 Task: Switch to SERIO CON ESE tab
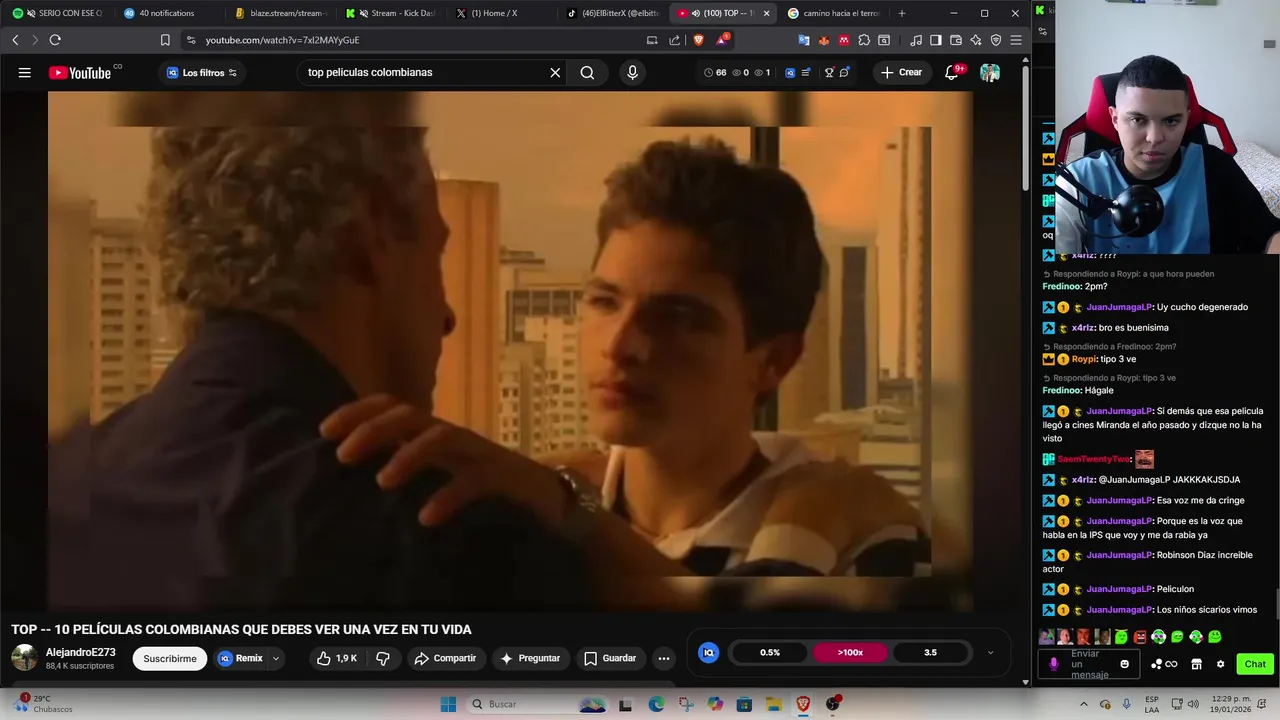(58, 13)
